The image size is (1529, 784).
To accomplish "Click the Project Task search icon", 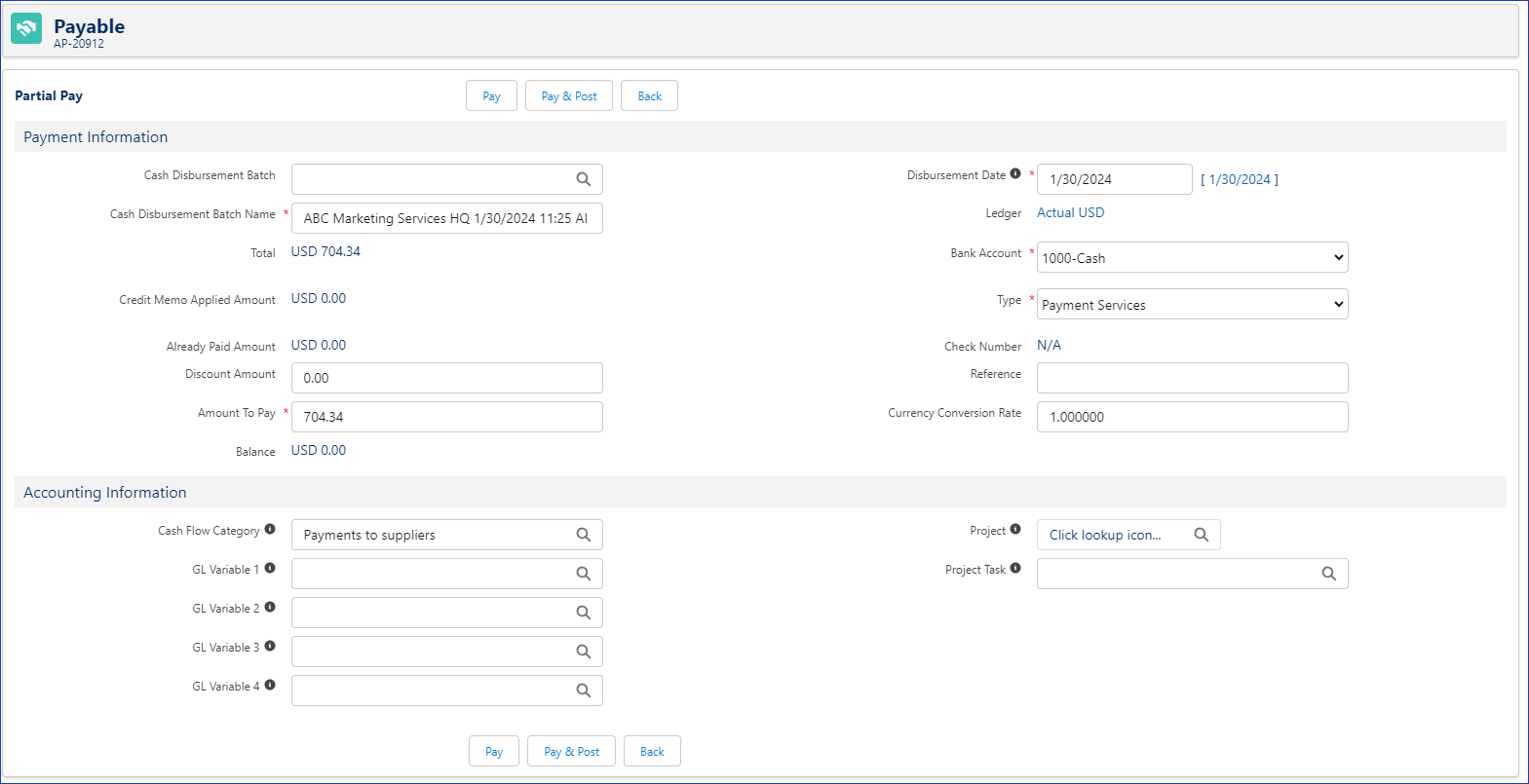I will point(1328,574).
